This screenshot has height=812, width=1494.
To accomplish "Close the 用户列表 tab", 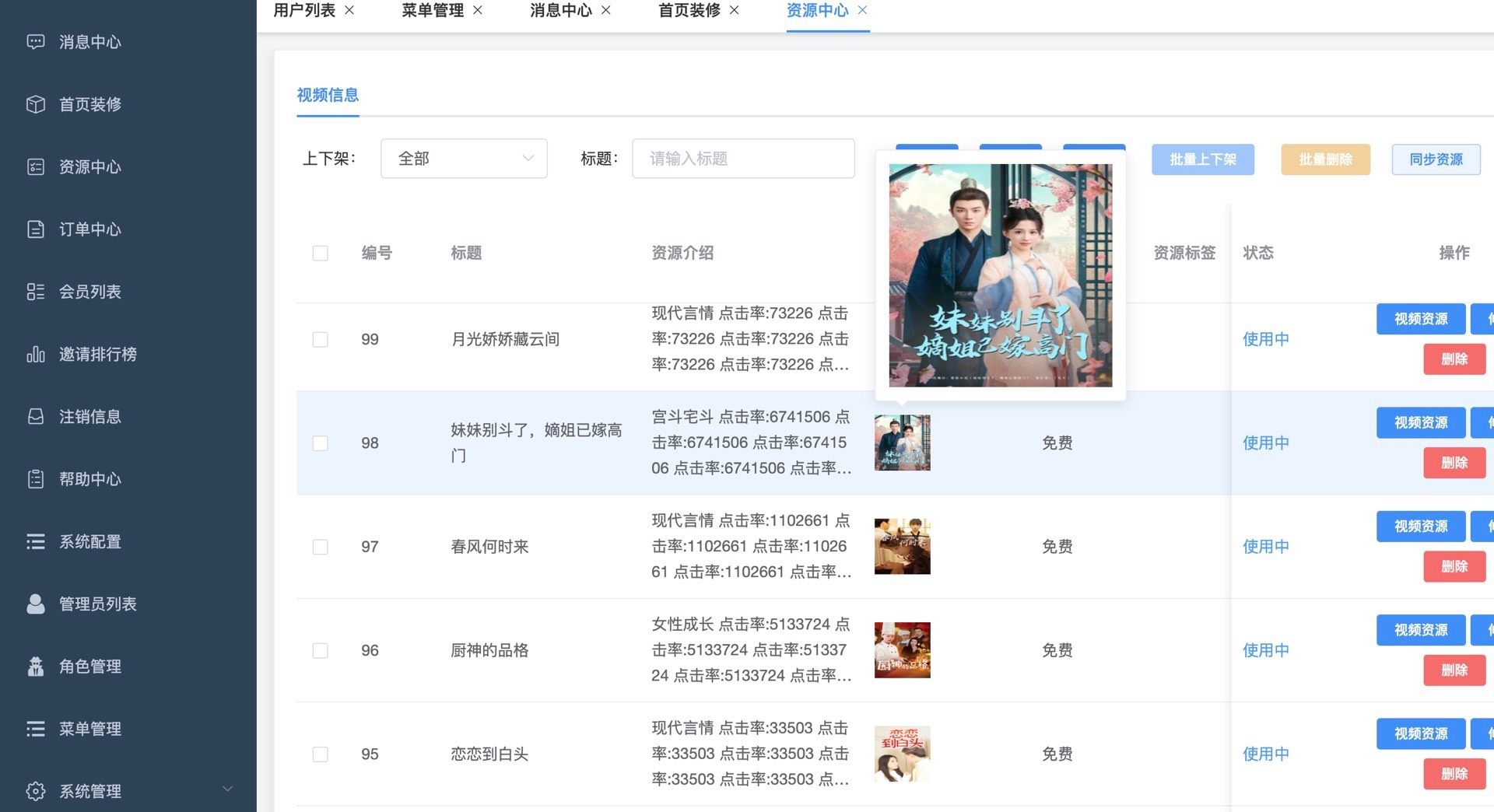I will [x=349, y=10].
